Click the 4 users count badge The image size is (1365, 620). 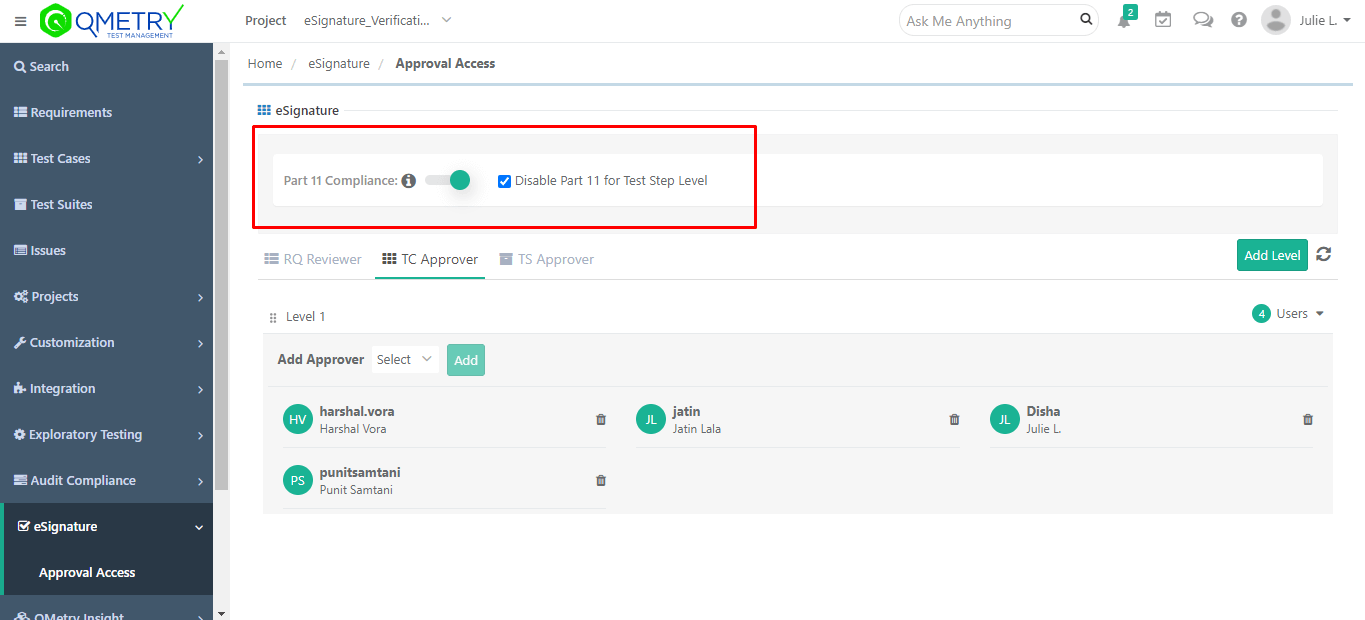pyautogui.click(x=1262, y=314)
